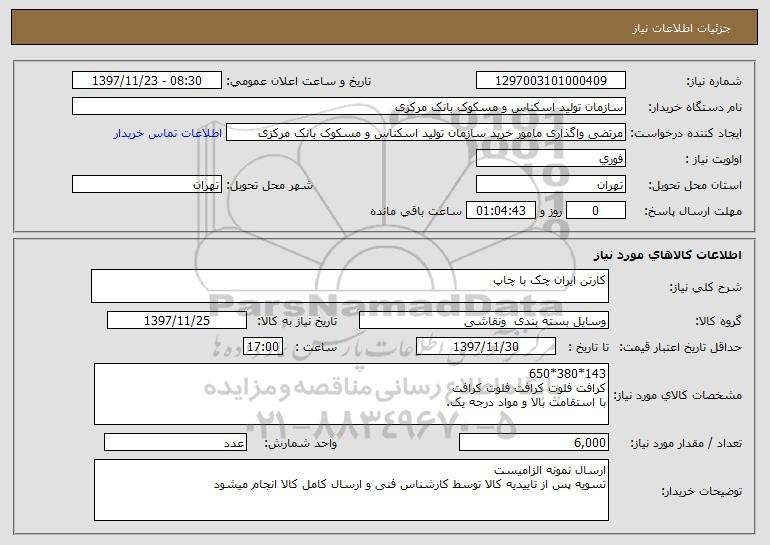770x545 pixels.
Task: Click the general description box کارتن ایران چک با چاپ
Action: [350, 286]
